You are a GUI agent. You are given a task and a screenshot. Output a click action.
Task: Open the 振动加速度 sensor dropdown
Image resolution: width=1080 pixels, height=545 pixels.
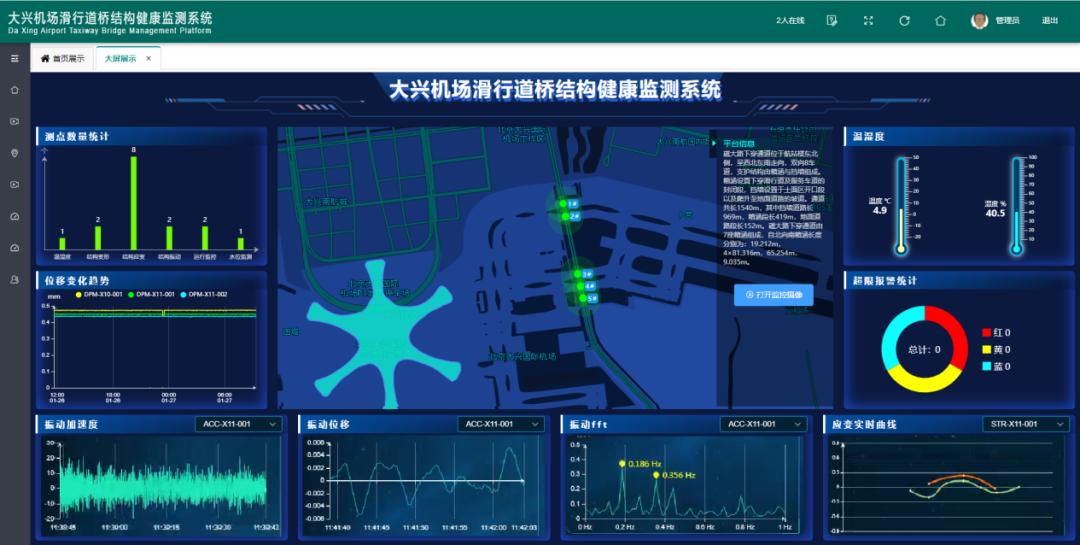click(238, 424)
